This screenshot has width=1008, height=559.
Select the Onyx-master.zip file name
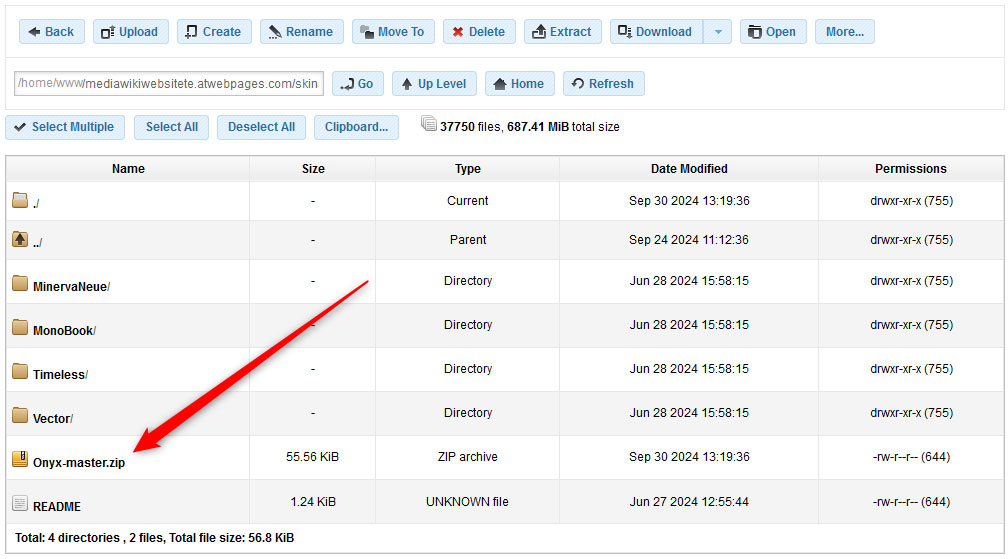79,463
